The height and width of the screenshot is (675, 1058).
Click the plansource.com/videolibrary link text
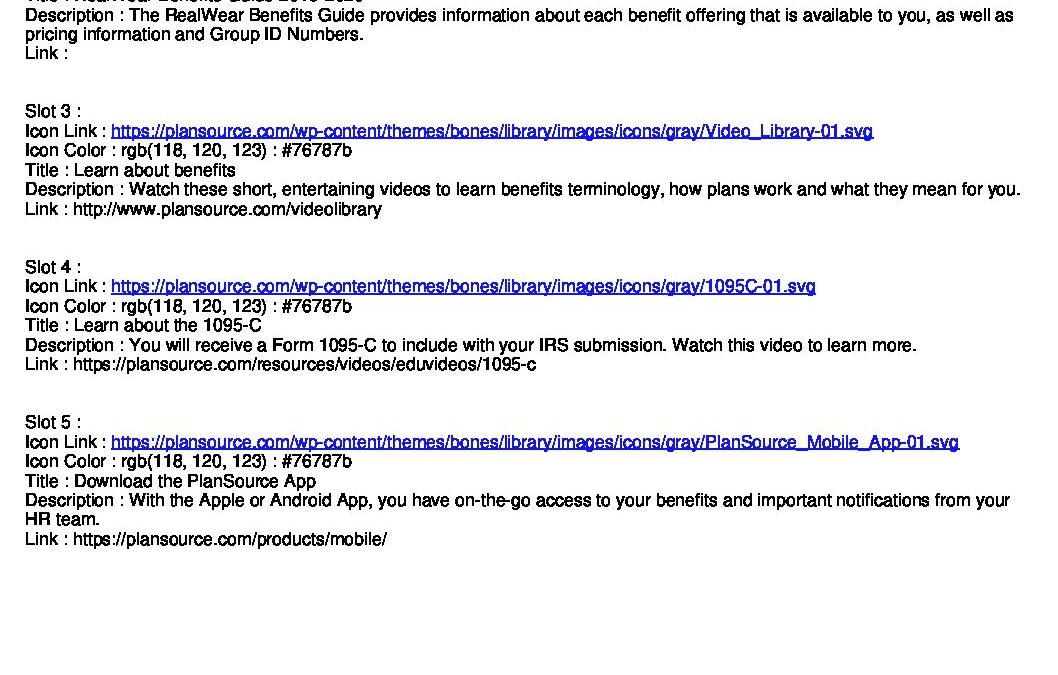point(227,209)
